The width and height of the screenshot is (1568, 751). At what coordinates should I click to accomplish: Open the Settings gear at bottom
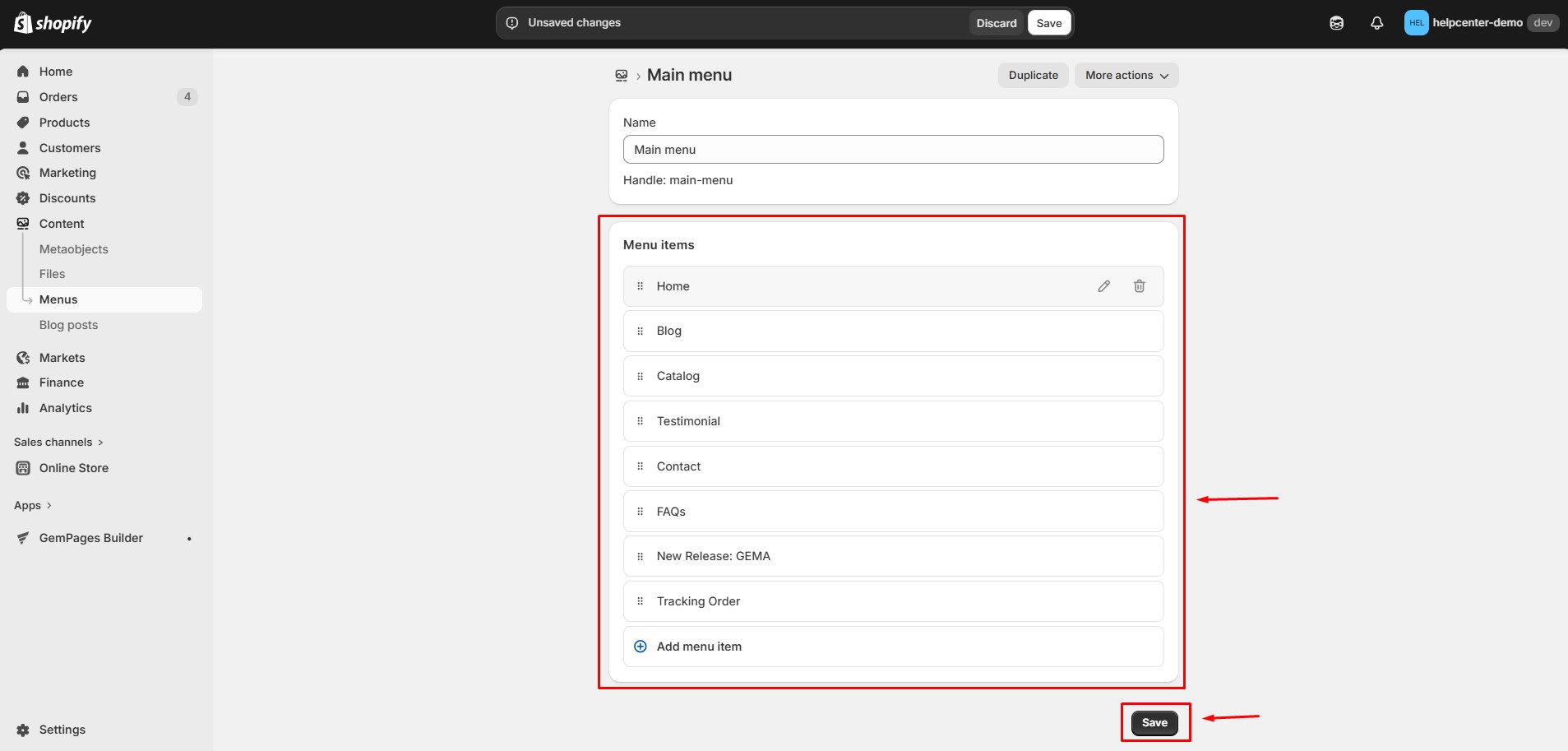pyautogui.click(x=23, y=730)
